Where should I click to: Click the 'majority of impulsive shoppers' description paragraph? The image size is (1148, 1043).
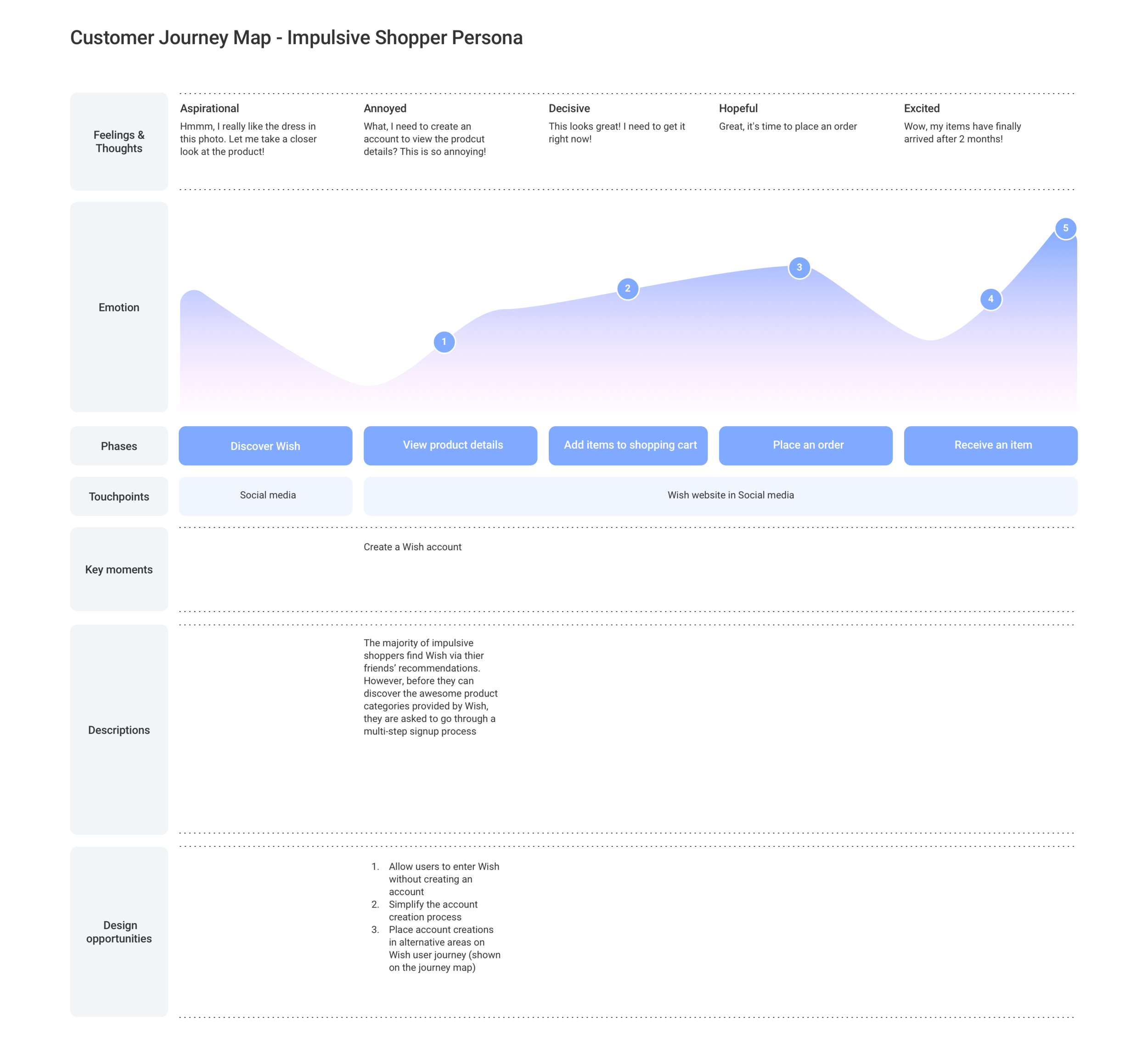[431, 687]
